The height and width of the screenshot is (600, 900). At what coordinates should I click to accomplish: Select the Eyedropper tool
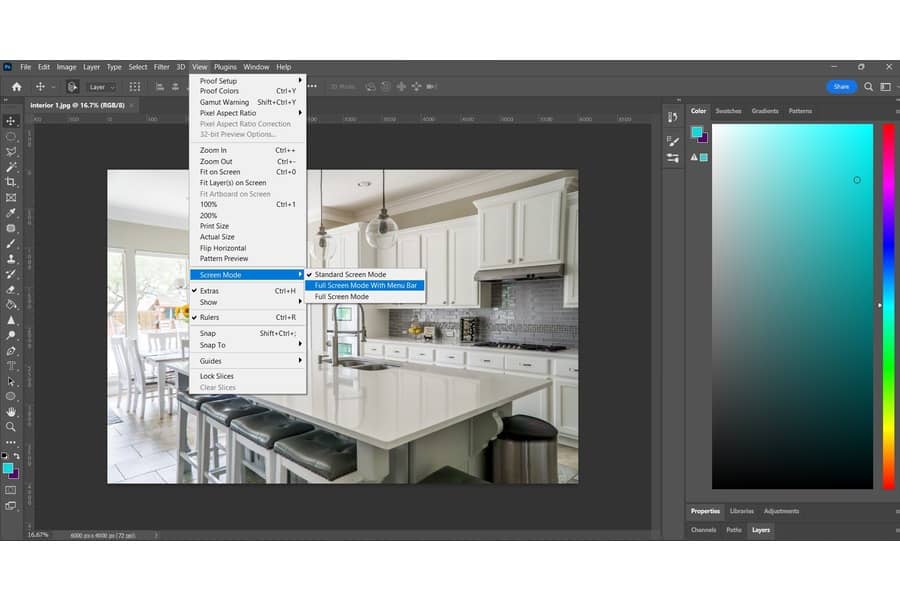pyautogui.click(x=11, y=213)
